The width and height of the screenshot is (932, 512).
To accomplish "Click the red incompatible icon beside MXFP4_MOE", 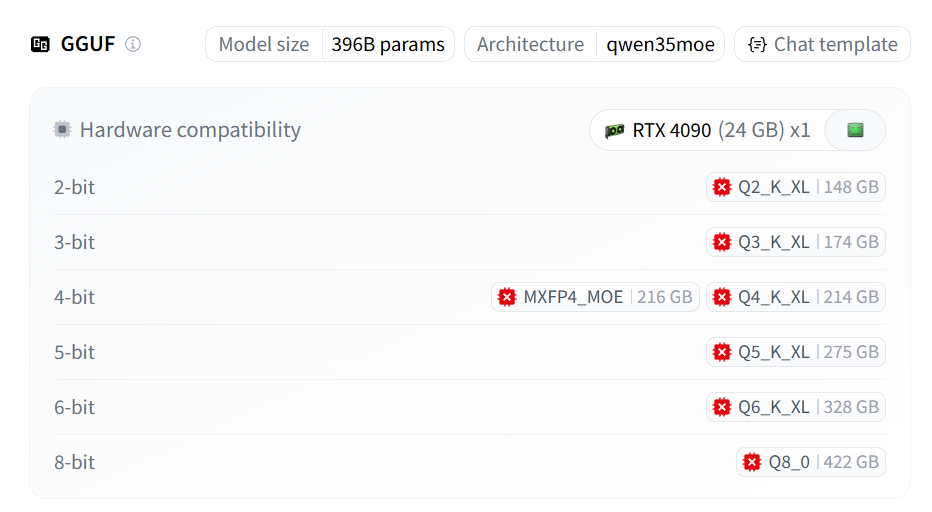I will (x=507, y=297).
